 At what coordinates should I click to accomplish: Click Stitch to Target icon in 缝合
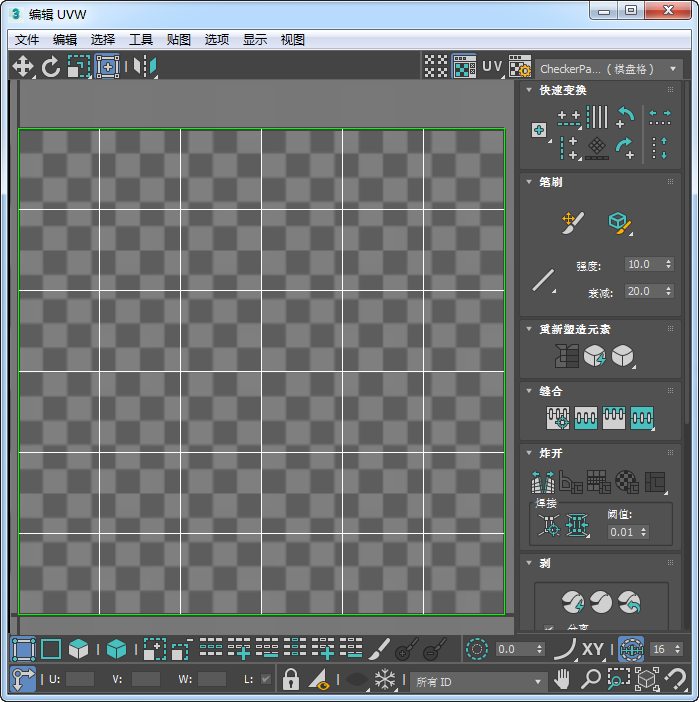[x=558, y=418]
